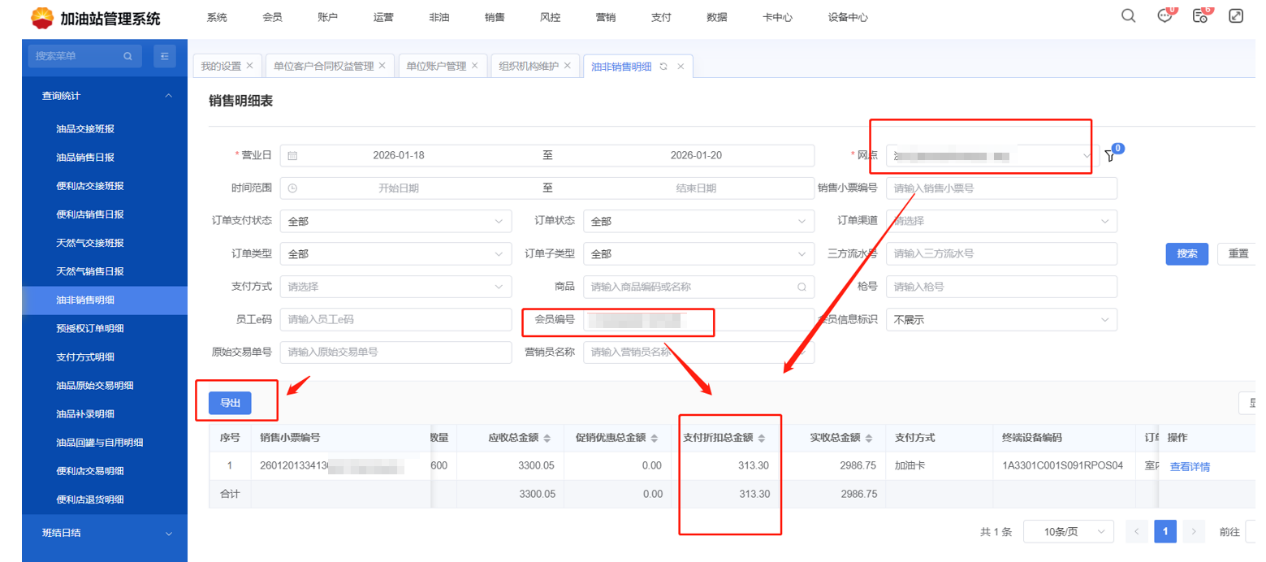Click the 销售小票编号 input field

coord(1000,188)
